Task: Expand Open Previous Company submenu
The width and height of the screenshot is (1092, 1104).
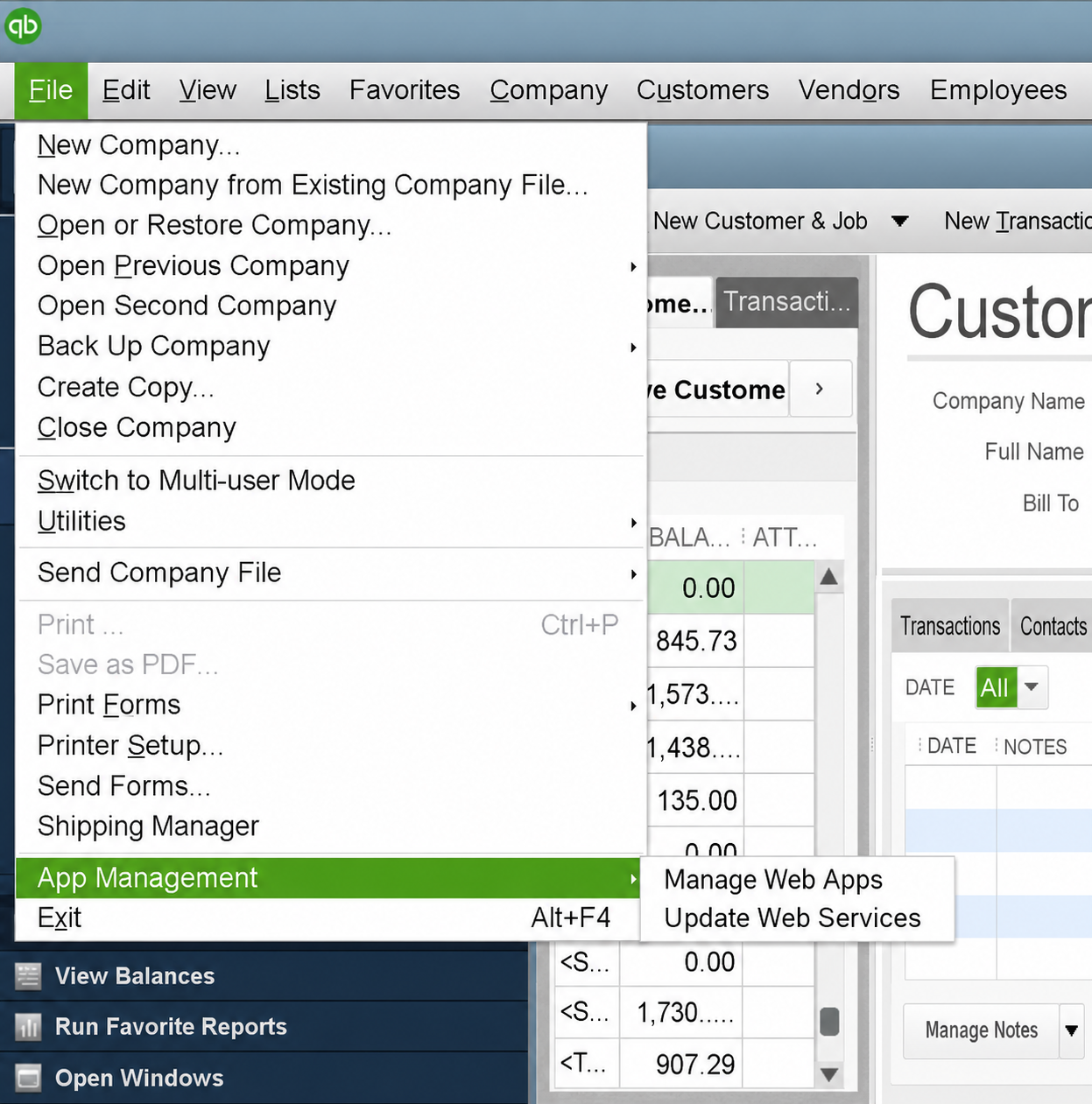Action: pyautogui.click(x=331, y=266)
